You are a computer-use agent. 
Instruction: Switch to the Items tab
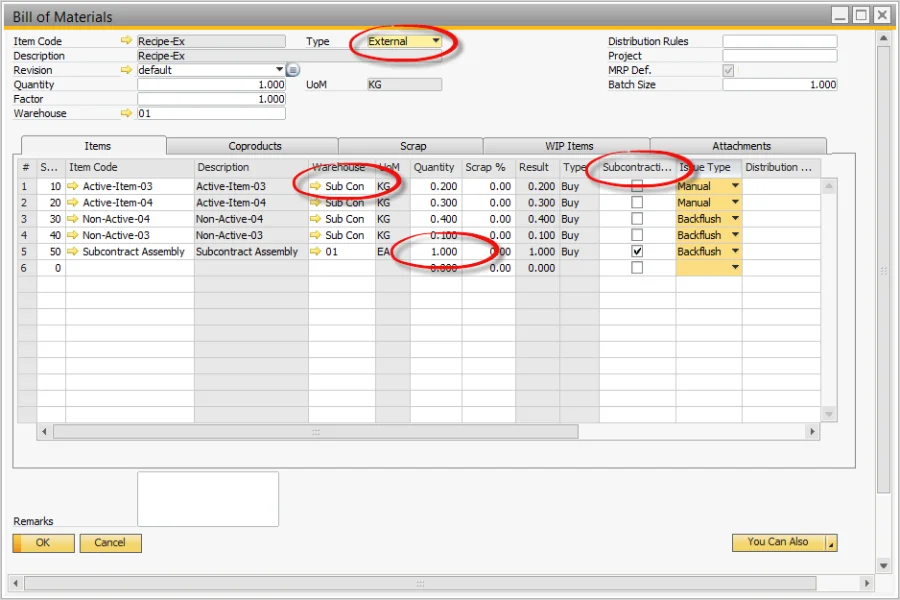94,146
